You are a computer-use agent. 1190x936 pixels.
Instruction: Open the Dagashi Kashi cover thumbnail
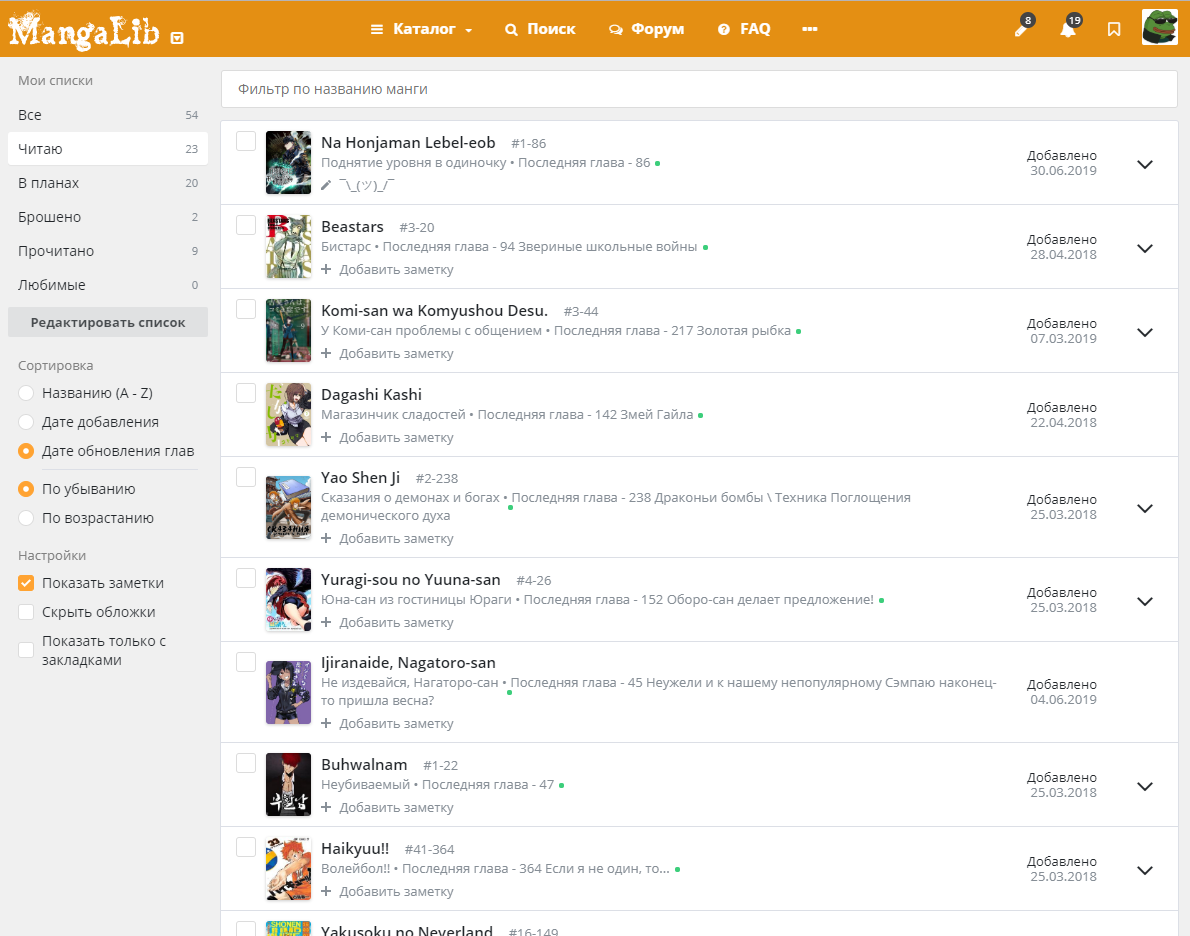(x=288, y=414)
